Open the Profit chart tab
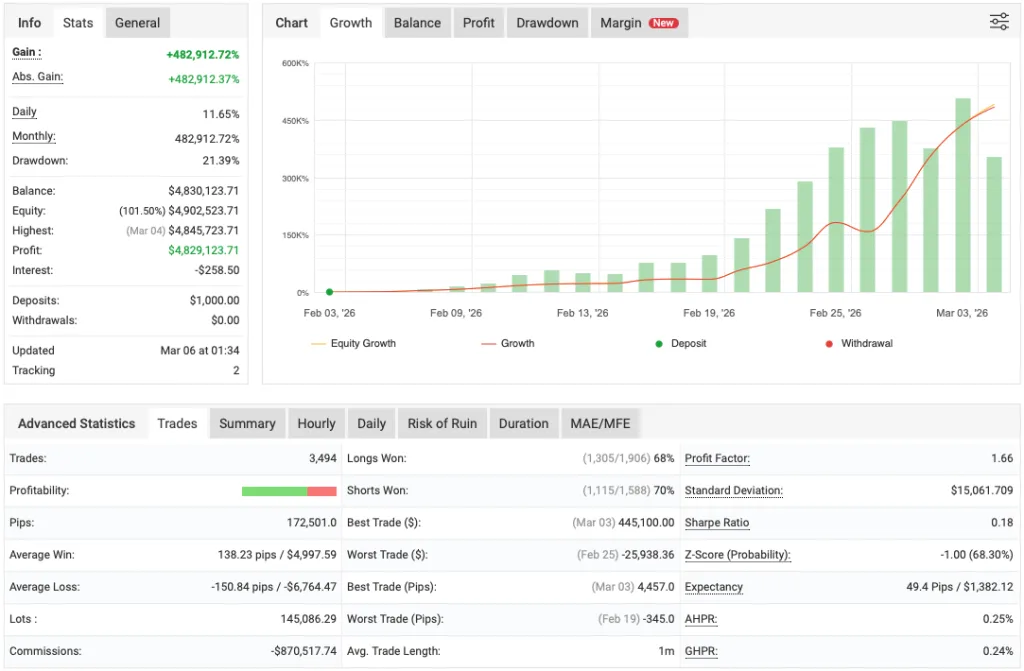 [x=478, y=22]
